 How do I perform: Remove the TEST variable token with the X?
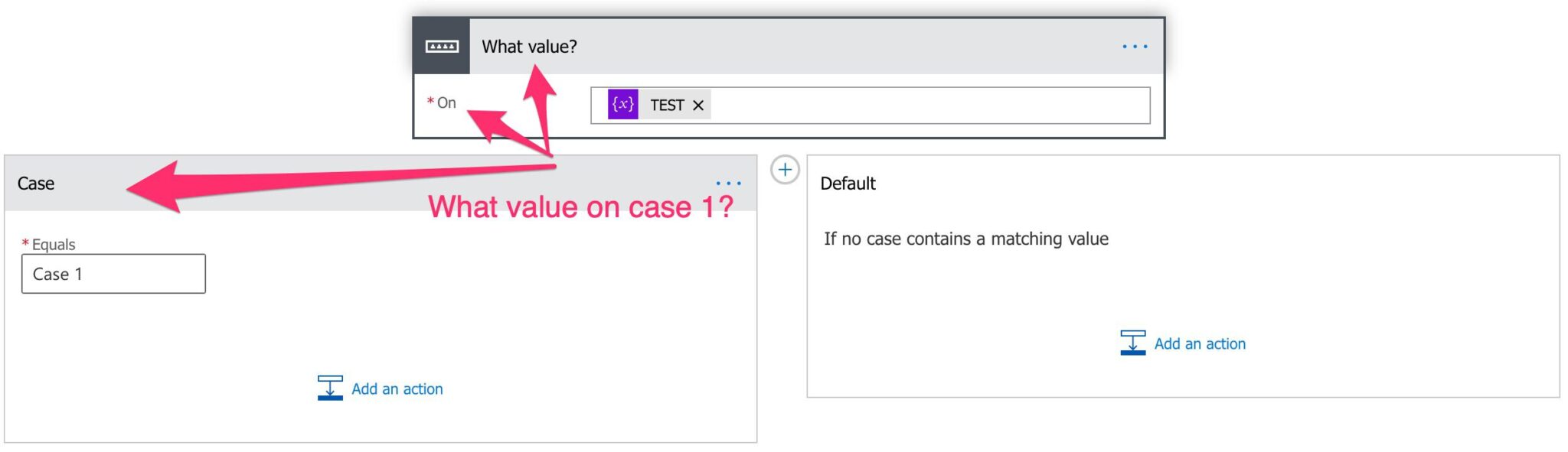tap(698, 106)
